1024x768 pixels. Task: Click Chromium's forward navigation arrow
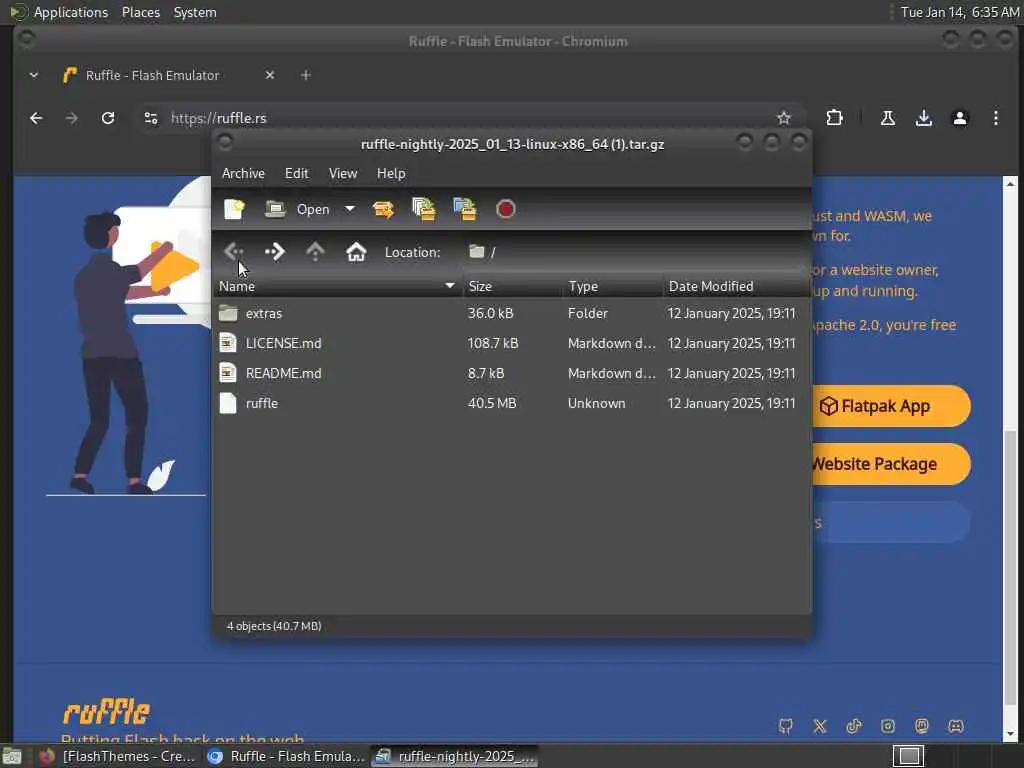click(71, 118)
